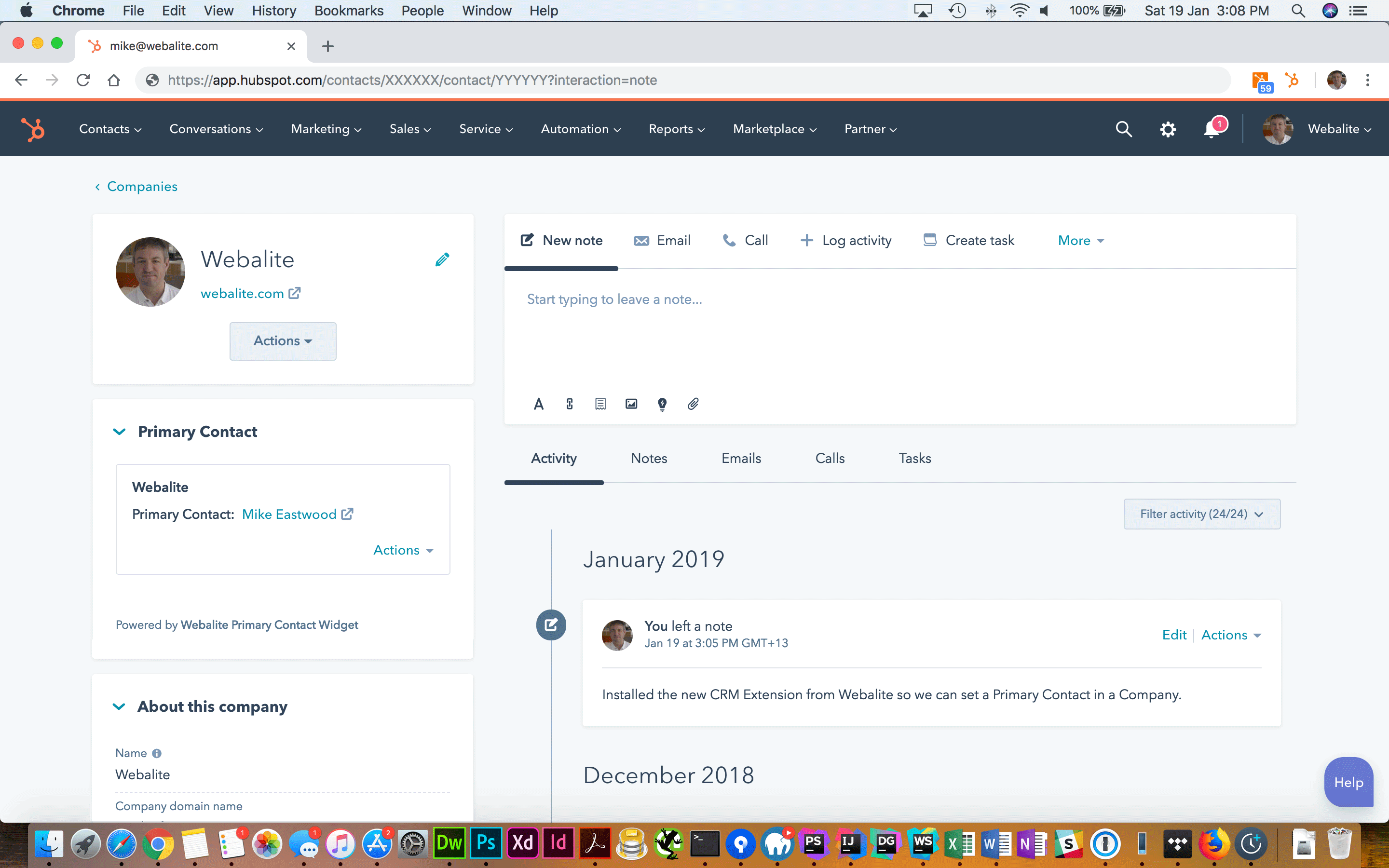The height and width of the screenshot is (868, 1389).
Task: Click the HubSpot sprocket settings icon
Action: pyautogui.click(x=1168, y=128)
